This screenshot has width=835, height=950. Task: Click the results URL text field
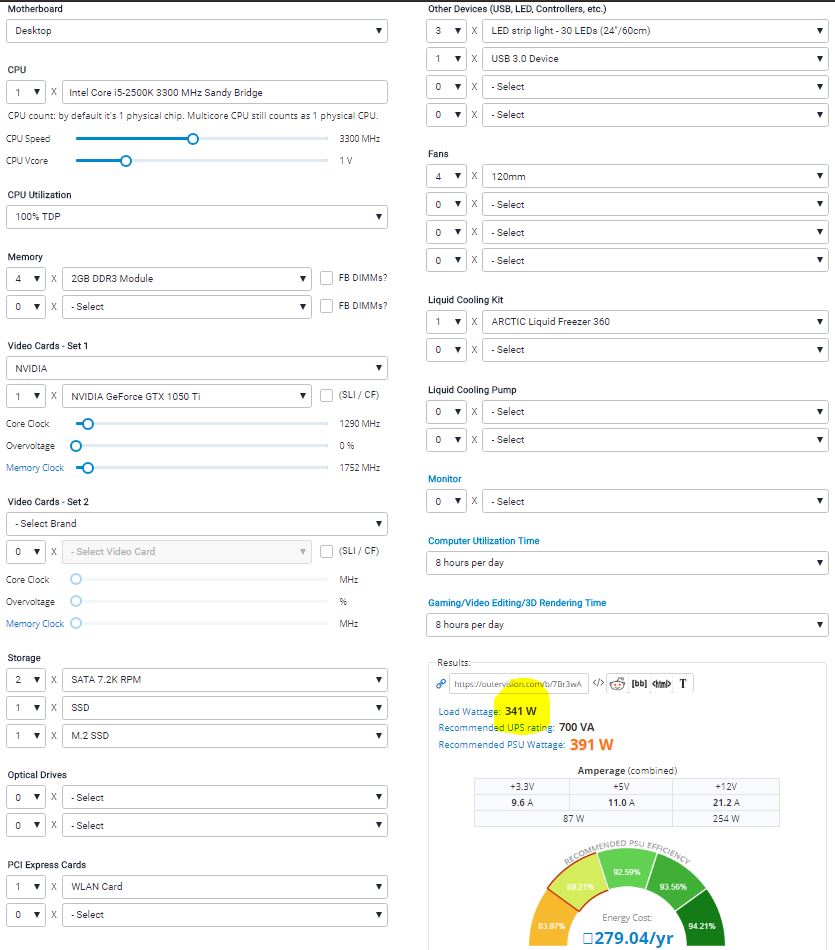tap(518, 684)
